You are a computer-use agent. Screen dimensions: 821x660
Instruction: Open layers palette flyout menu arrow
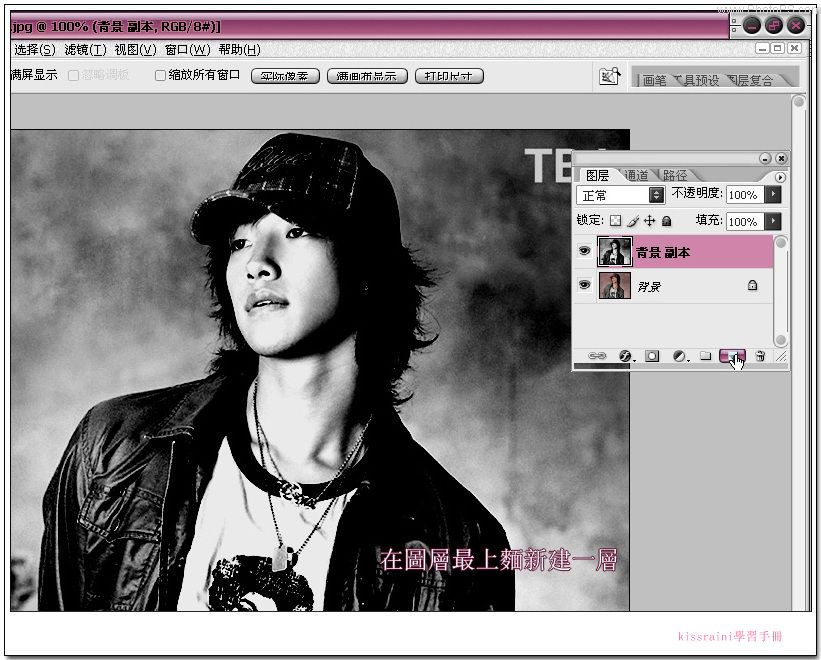[780, 177]
